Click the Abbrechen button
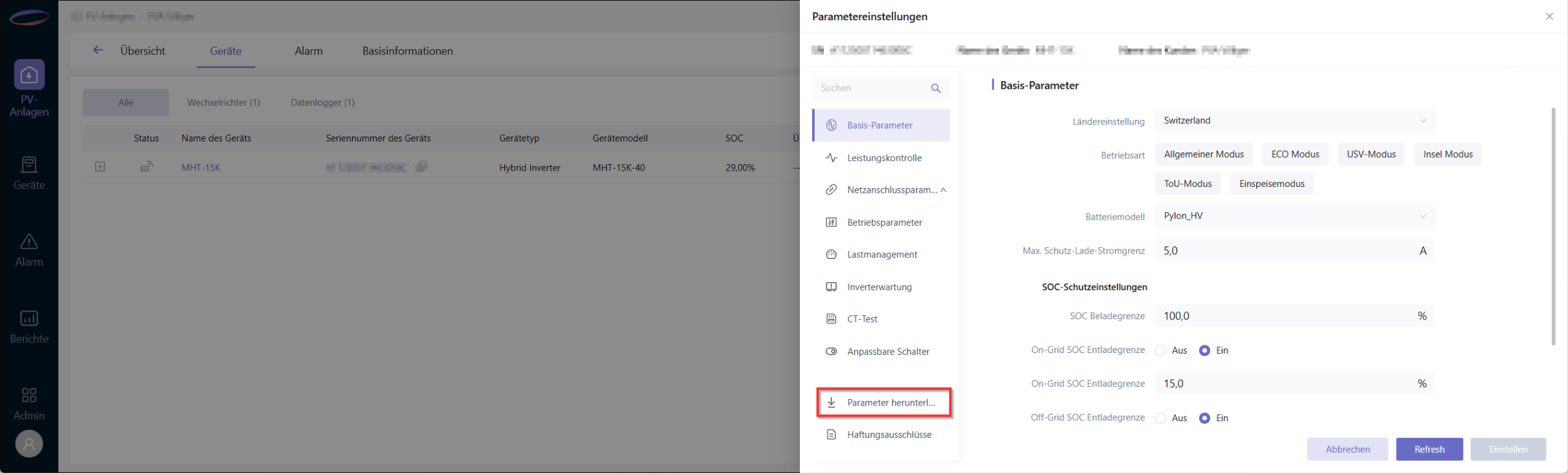 1348,449
